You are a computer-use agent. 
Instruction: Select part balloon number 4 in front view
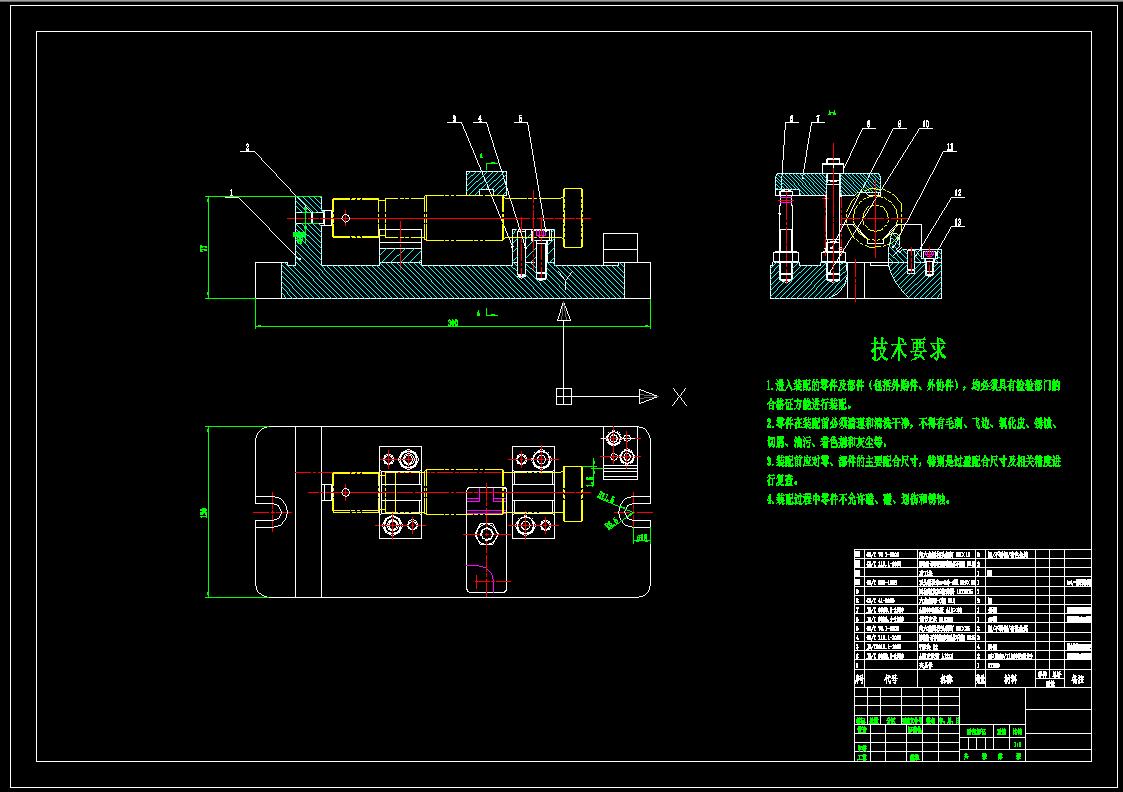(480, 119)
